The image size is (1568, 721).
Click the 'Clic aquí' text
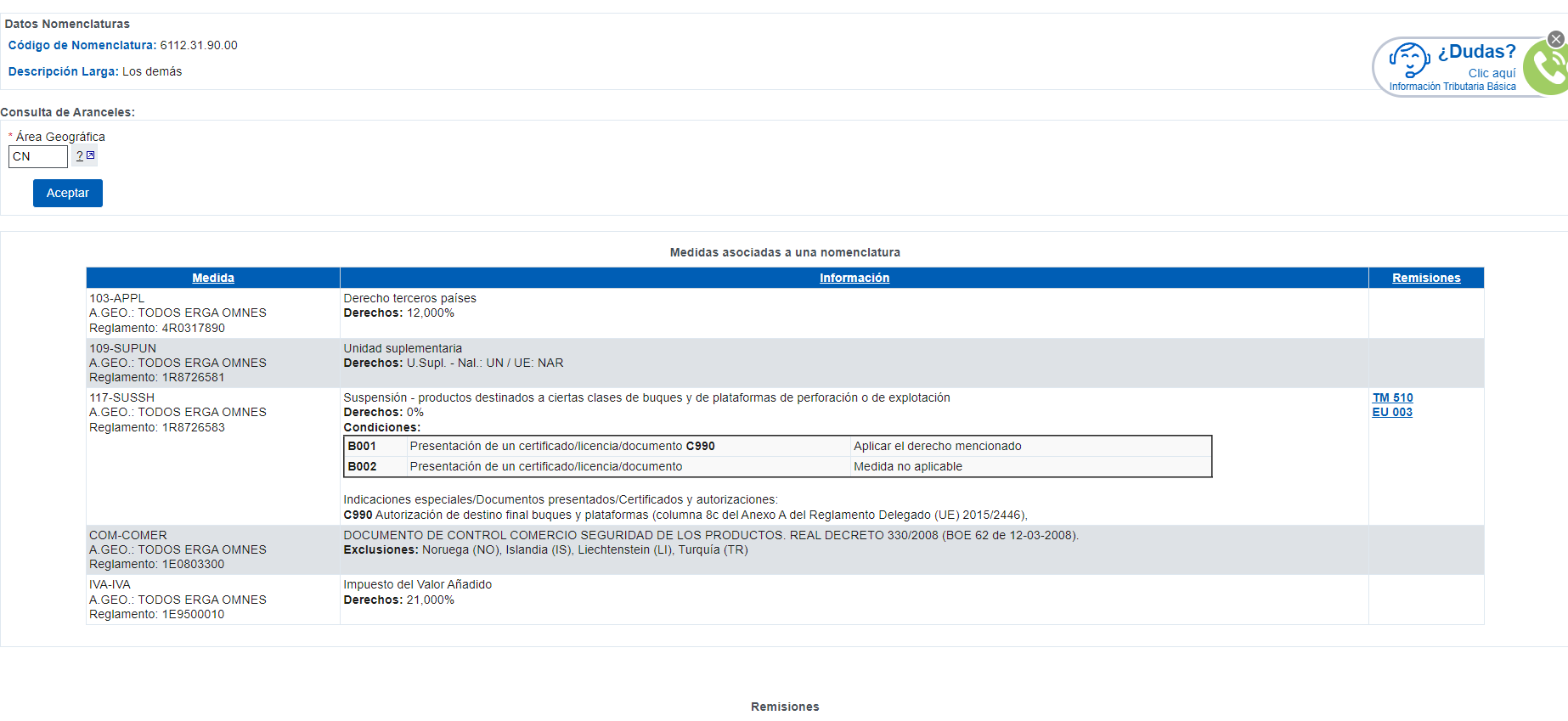click(1492, 73)
